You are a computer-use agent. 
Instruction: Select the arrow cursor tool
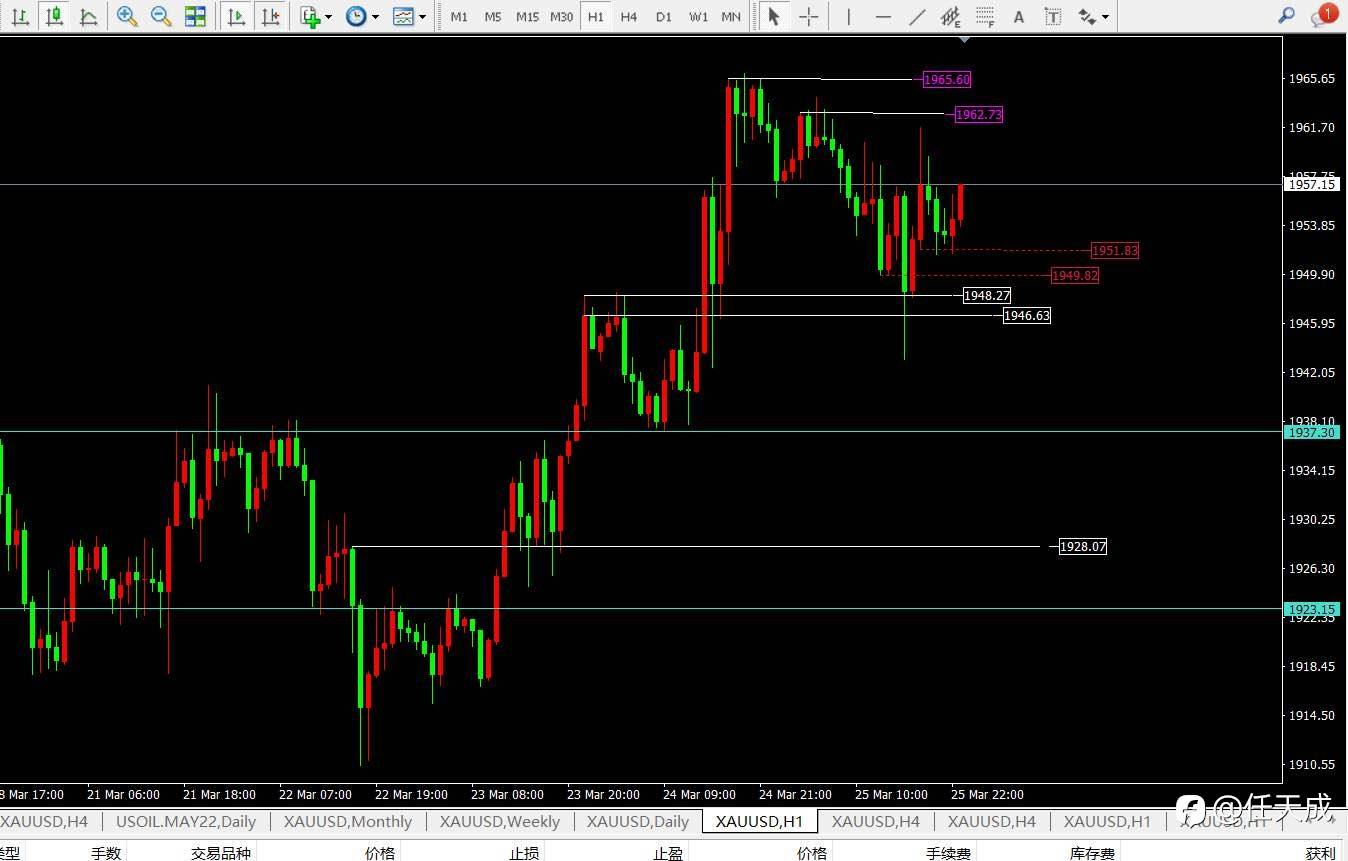(773, 16)
